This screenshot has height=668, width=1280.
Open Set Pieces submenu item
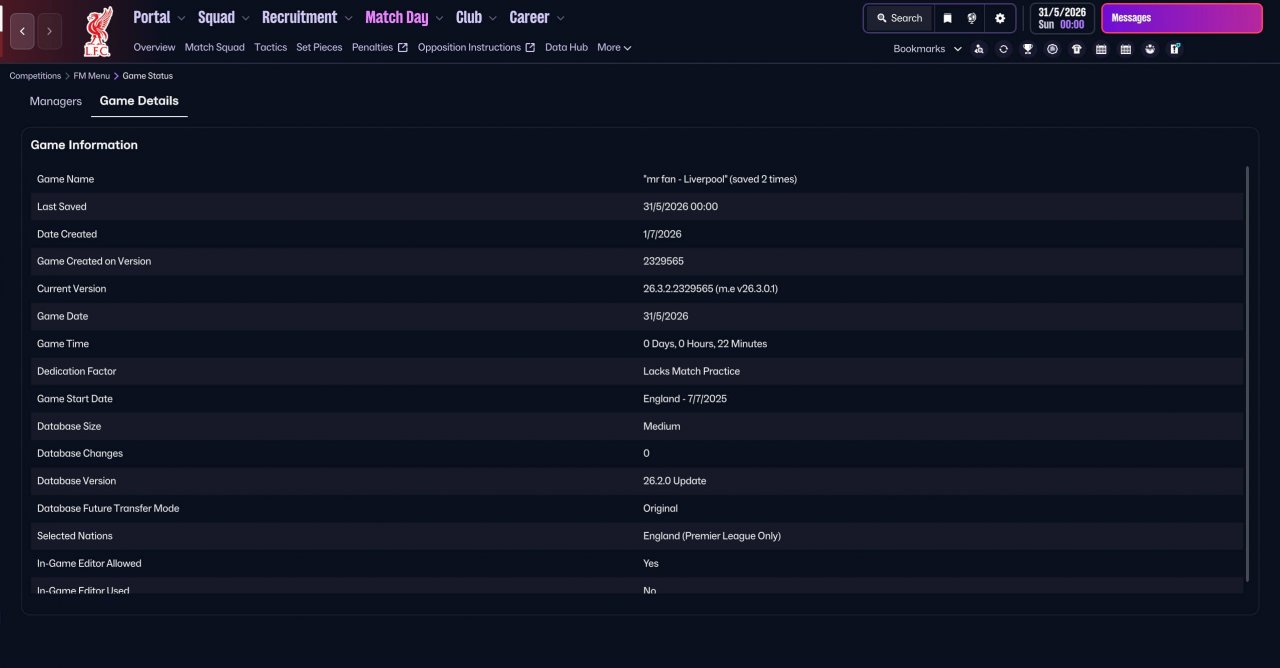319,47
